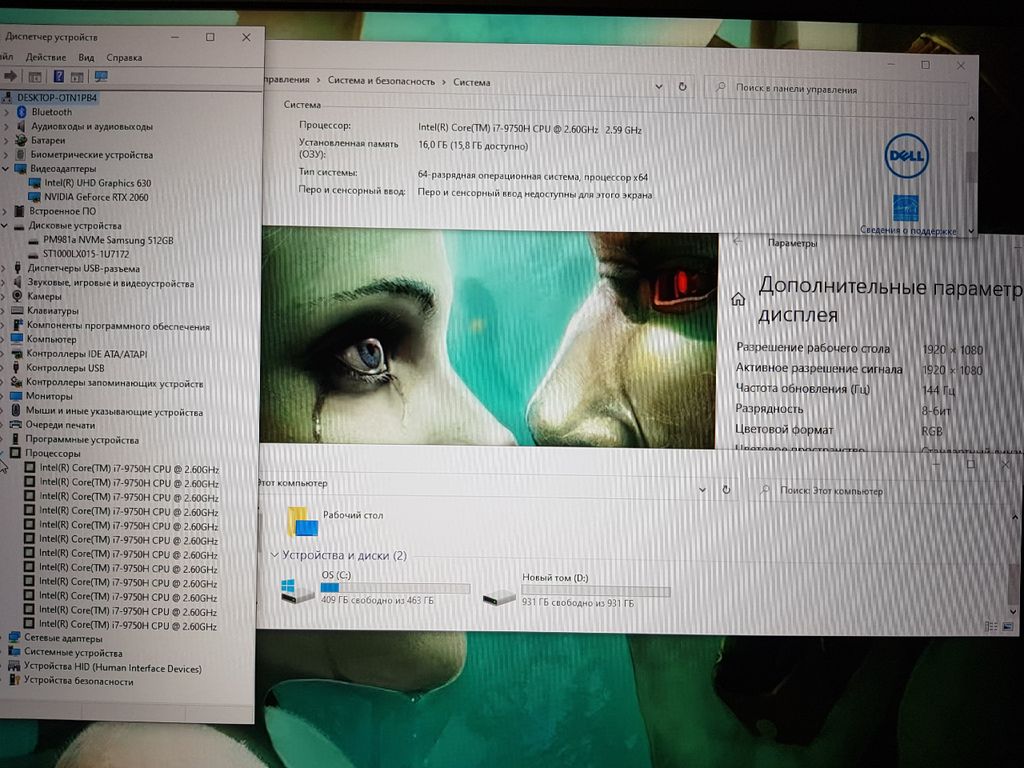Select the Контроллеры USB node

click(x=65, y=368)
